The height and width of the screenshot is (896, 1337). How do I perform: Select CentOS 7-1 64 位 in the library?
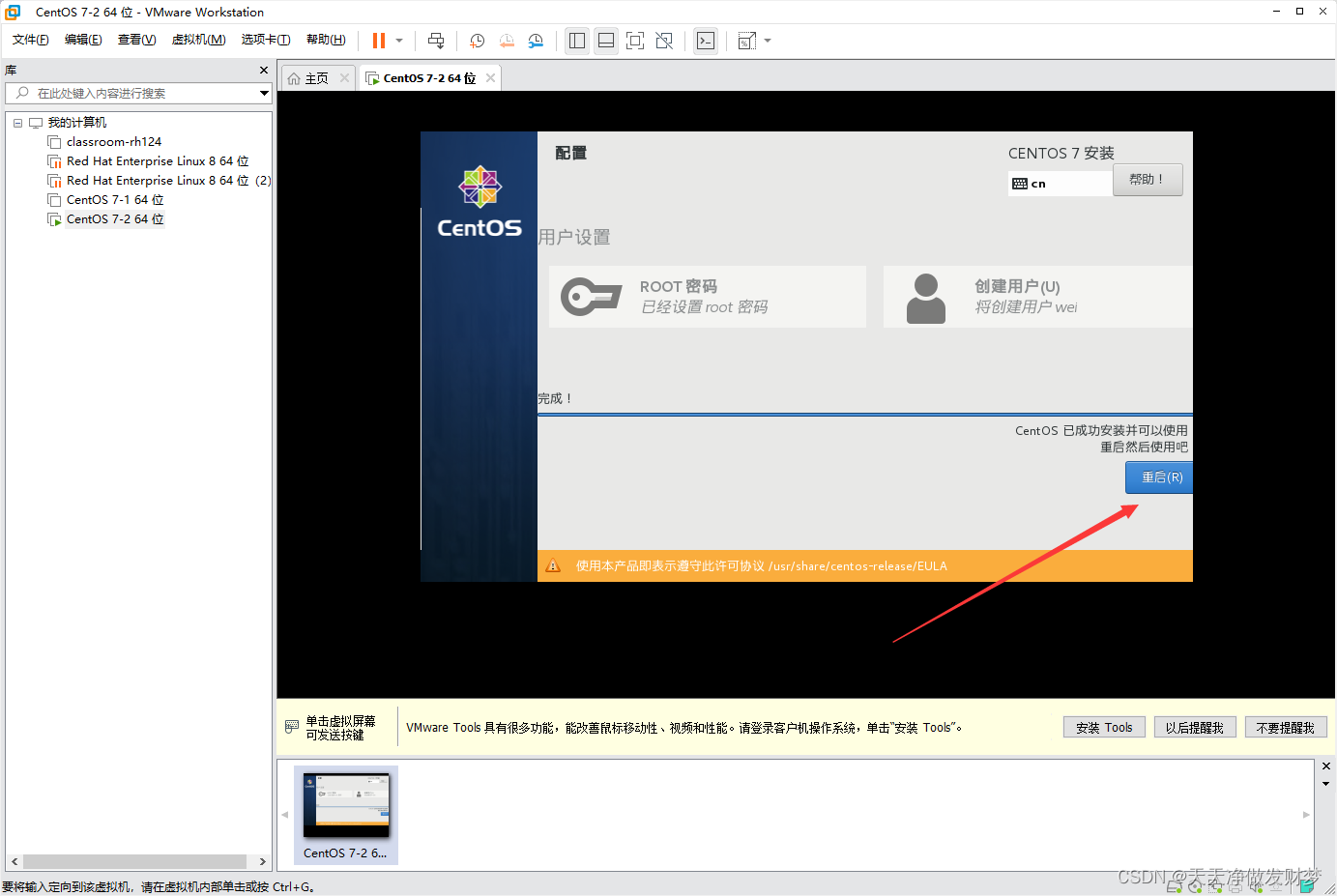[115, 200]
